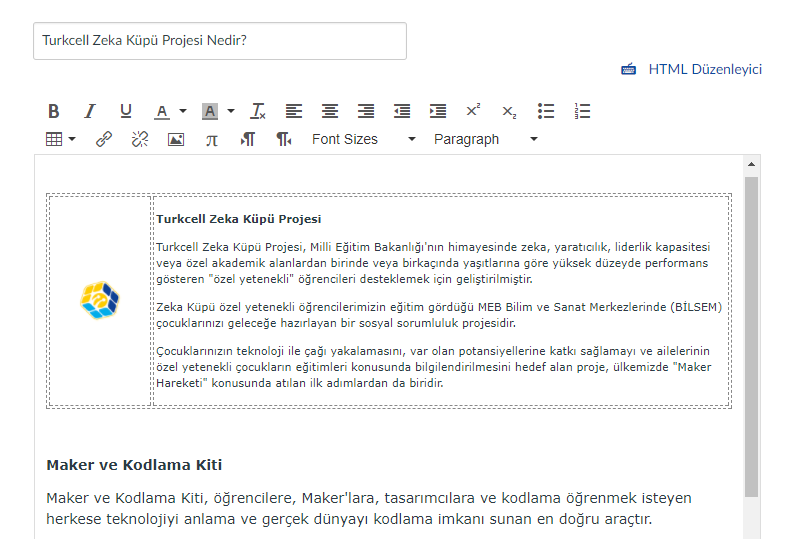The image size is (797, 539).
Task: Insert a hyperlink
Action: tap(104, 139)
